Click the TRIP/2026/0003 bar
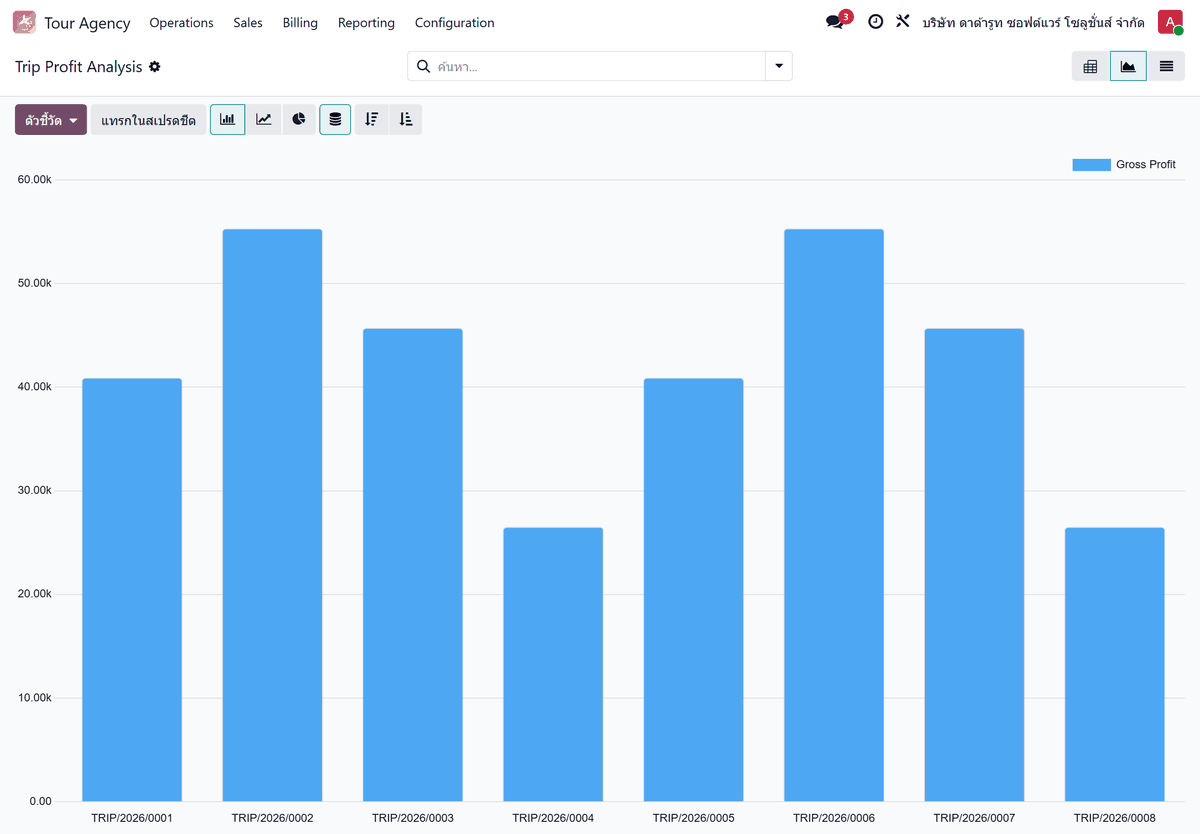The height and width of the screenshot is (834, 1200). 413,565
